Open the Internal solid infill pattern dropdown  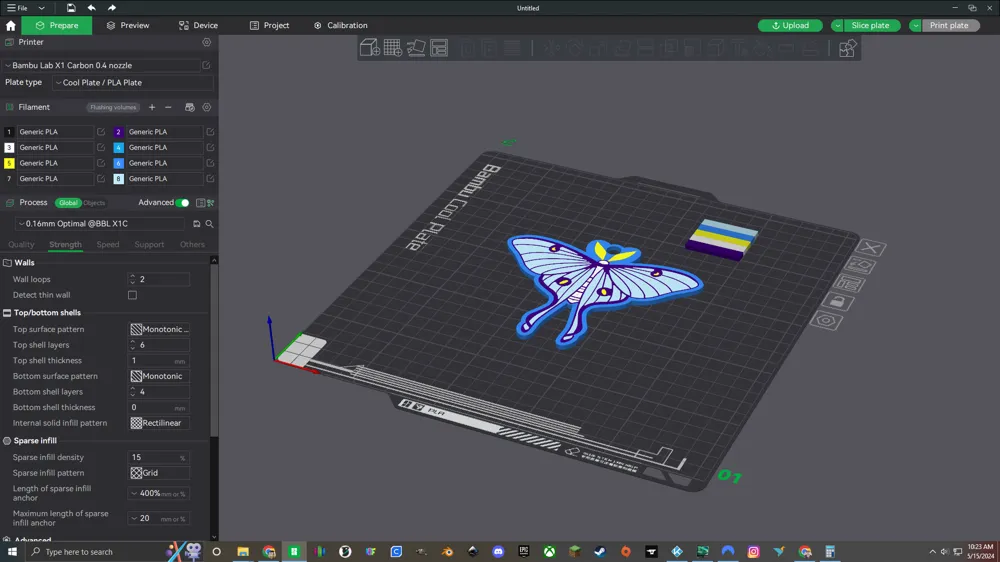159,423
